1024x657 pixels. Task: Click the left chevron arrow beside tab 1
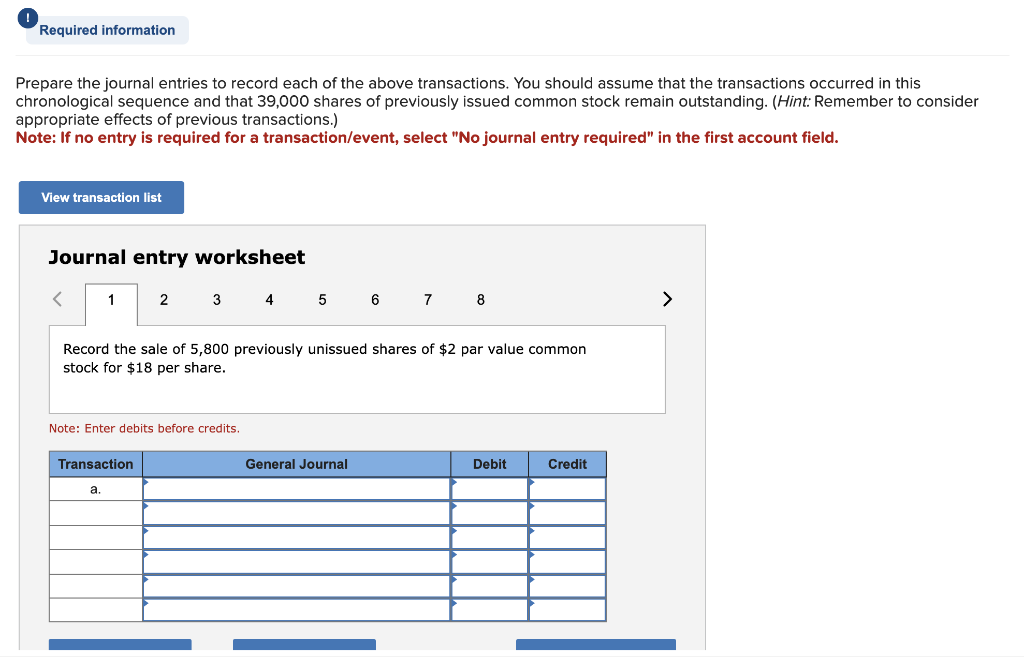coord(56,298)
